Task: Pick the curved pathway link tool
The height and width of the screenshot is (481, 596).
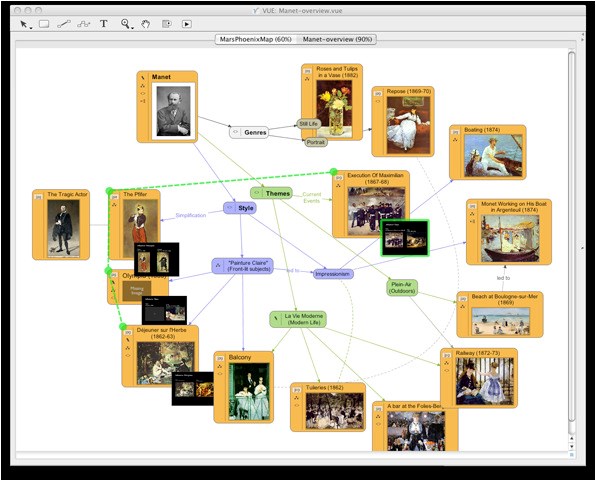Action: pyautogui.click(x=83, y=24)
